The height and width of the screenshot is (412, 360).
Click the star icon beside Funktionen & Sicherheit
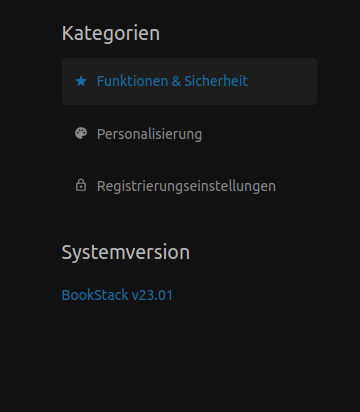click(x=81, y=81)
